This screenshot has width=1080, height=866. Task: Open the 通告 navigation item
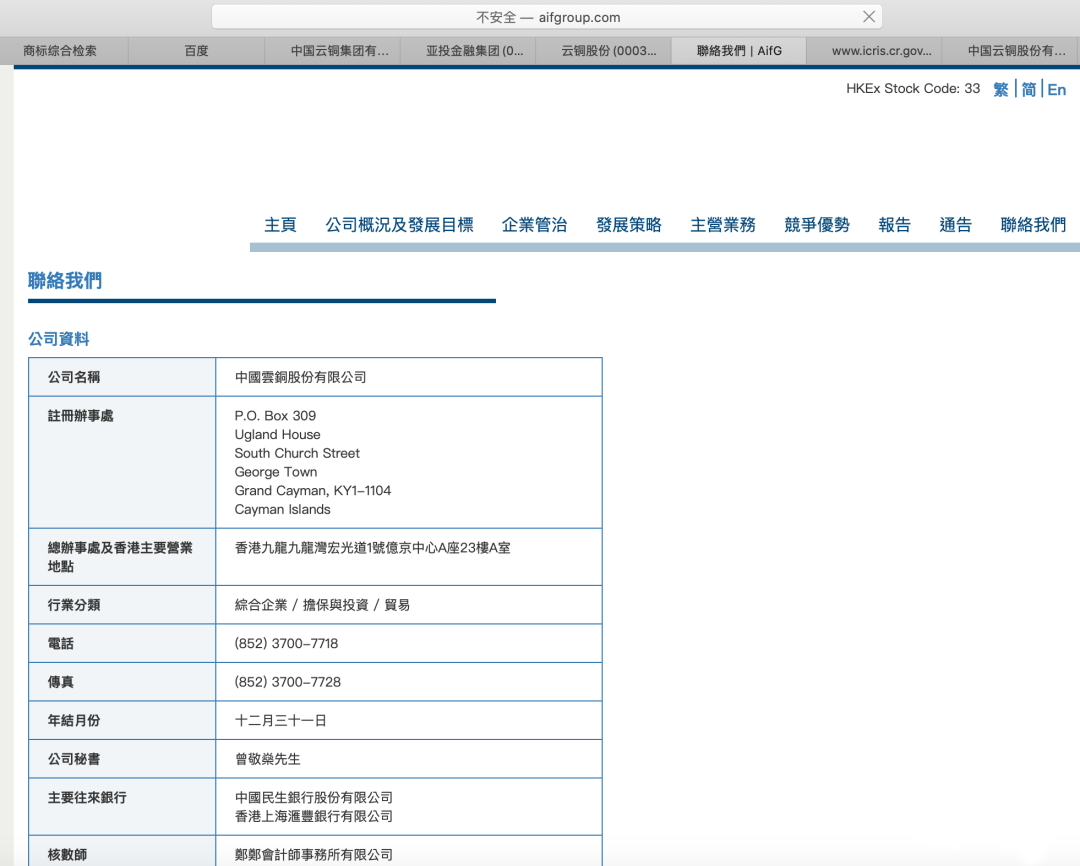pos(955,224)
